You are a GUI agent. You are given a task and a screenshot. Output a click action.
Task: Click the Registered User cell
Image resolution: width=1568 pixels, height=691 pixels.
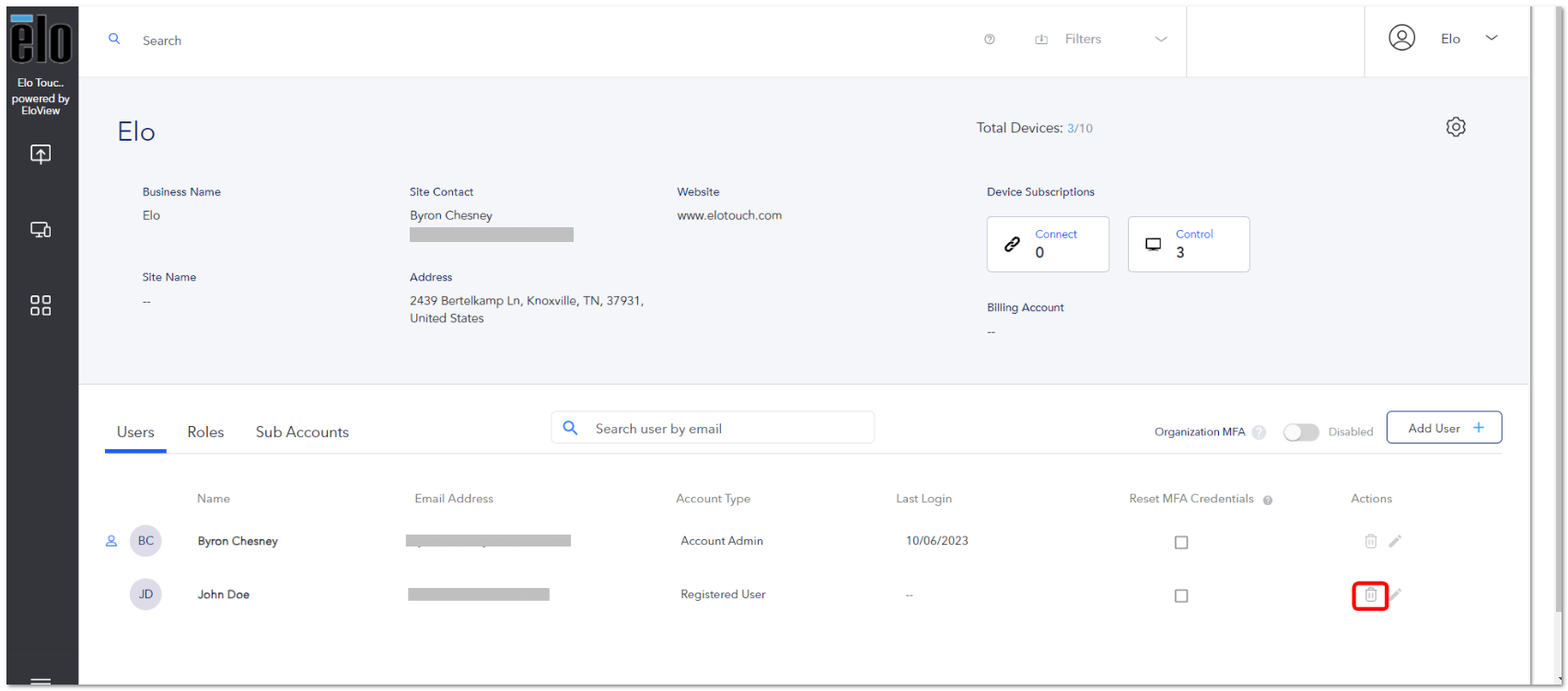coord(723,594)
